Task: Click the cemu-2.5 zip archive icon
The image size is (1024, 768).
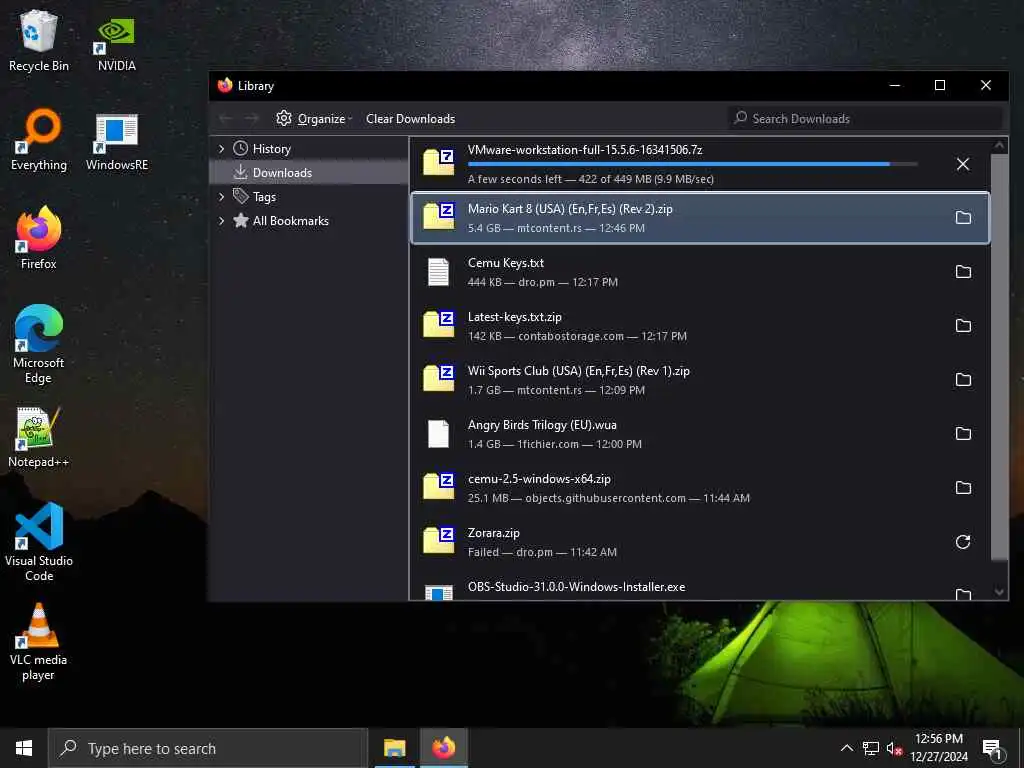Action: pos(438,487)
